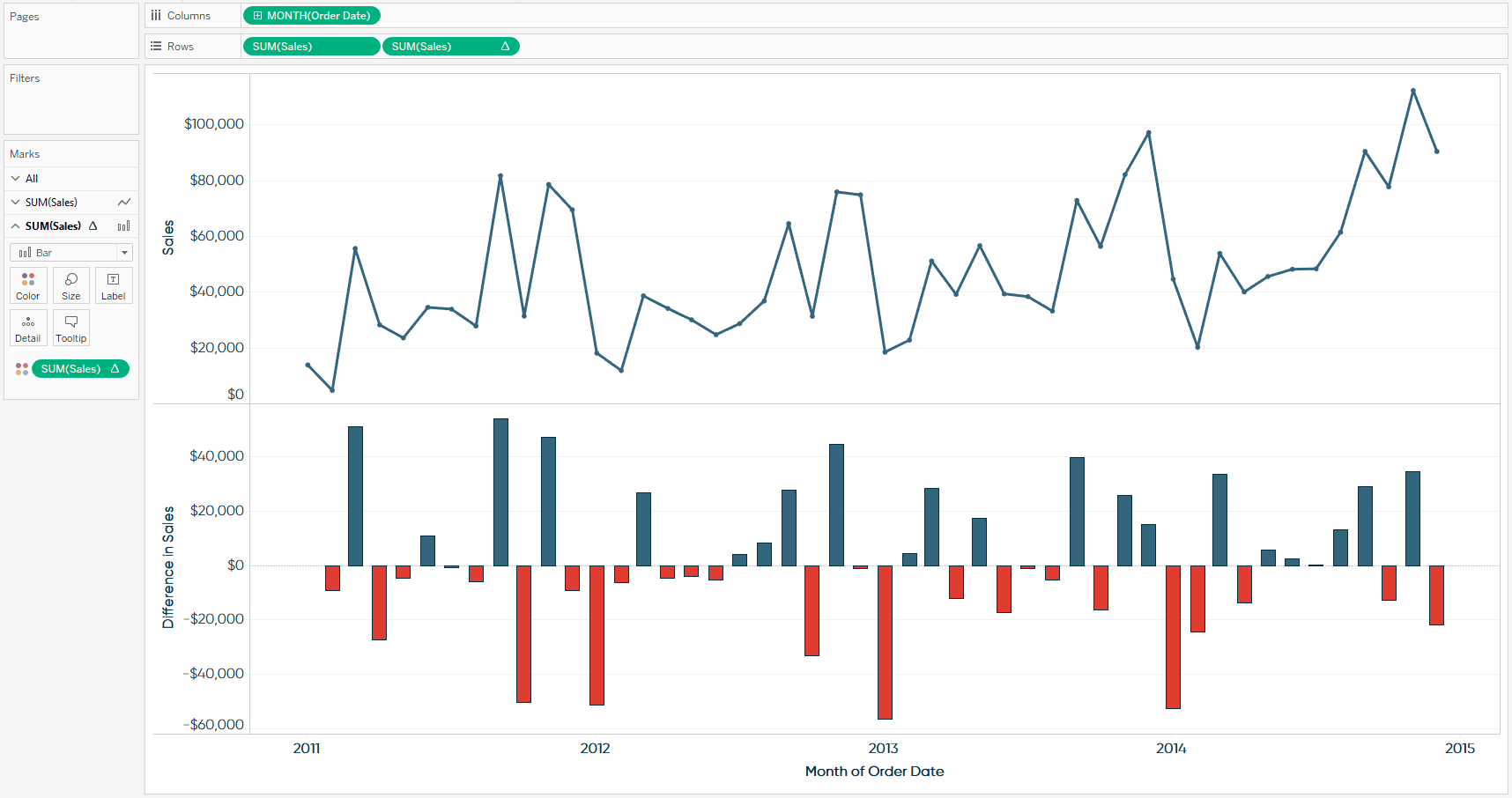
Task: Click the 2014 axis label
Action: pyautogui.click(x=1171, y=749)
